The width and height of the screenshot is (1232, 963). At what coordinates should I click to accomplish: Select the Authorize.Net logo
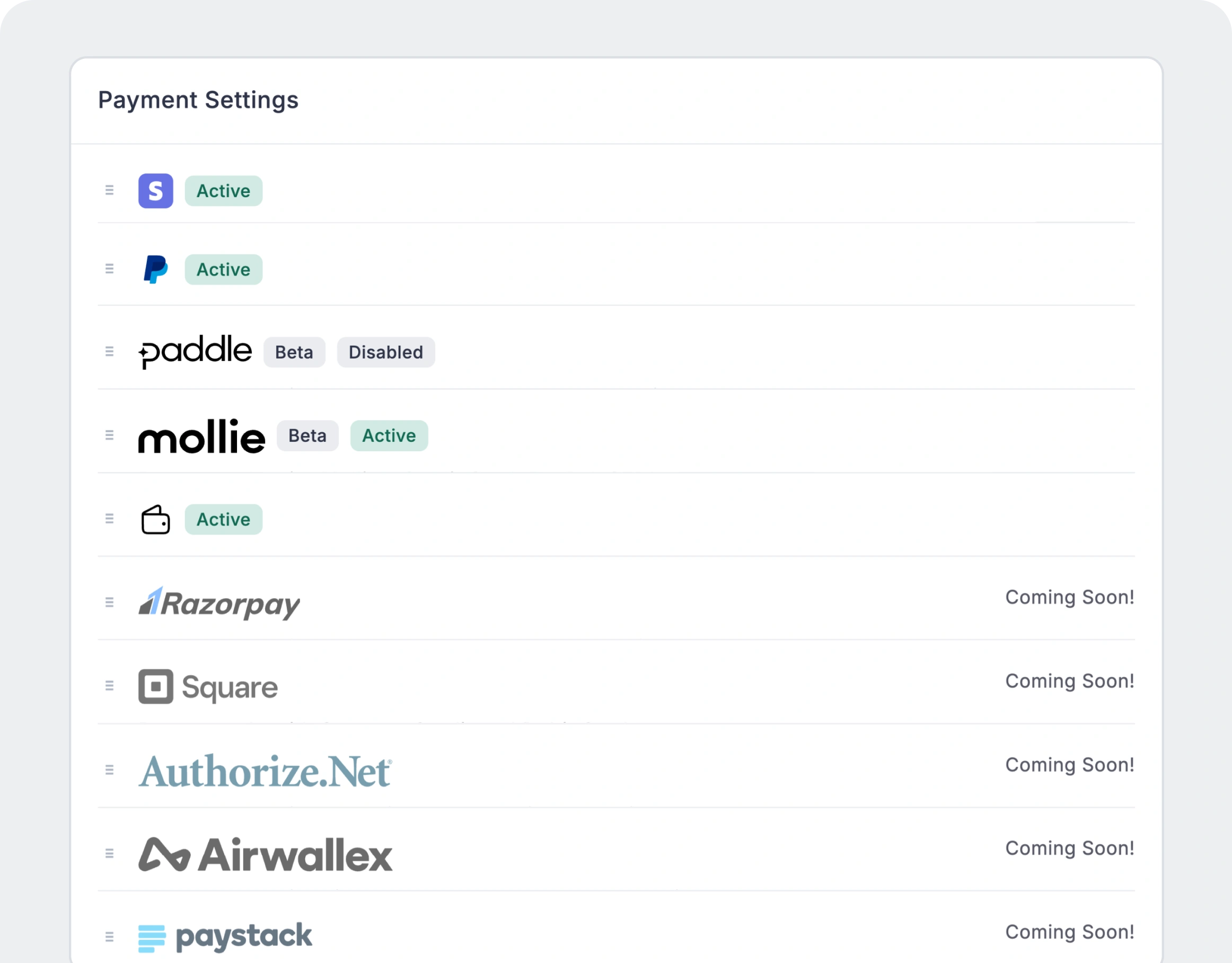[265, 772]
